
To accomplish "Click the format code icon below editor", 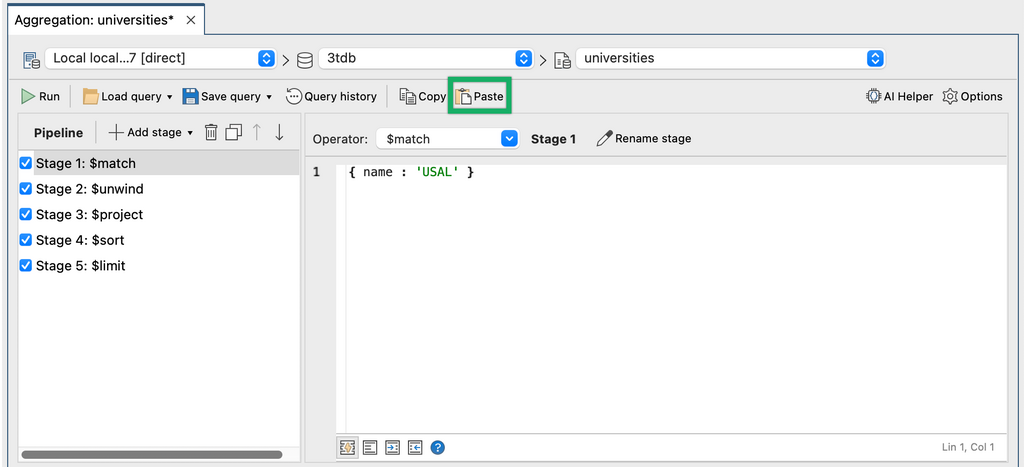I will click(369, 448).
